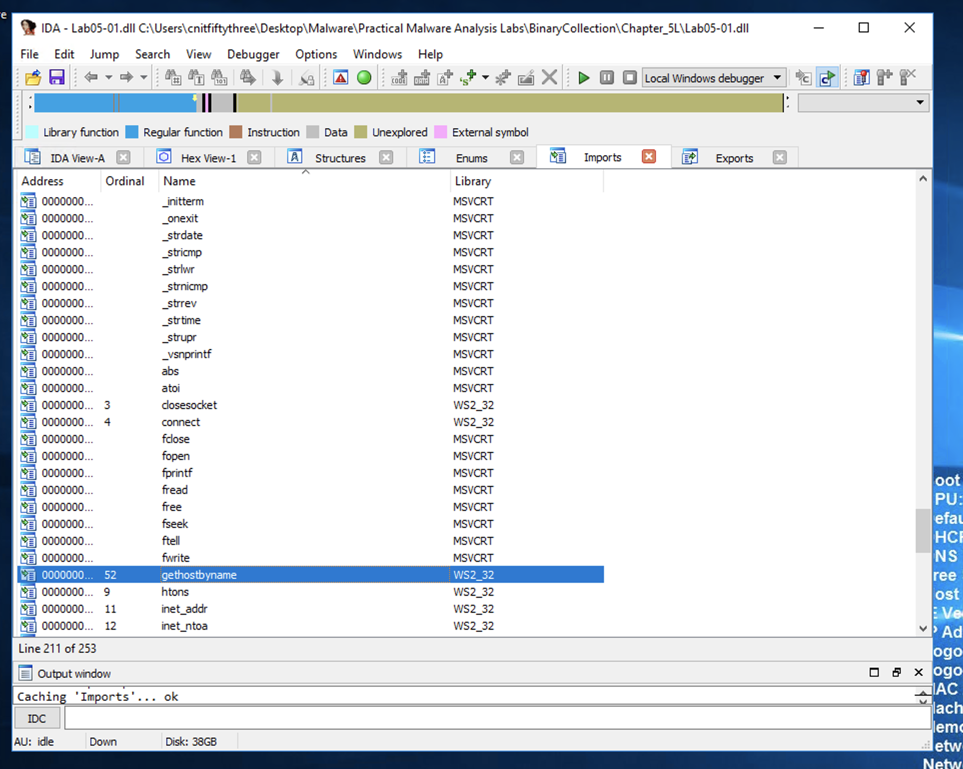963x769 pixels.
Task: Start debugger with green play icon
Action: (x=584, y=78)
